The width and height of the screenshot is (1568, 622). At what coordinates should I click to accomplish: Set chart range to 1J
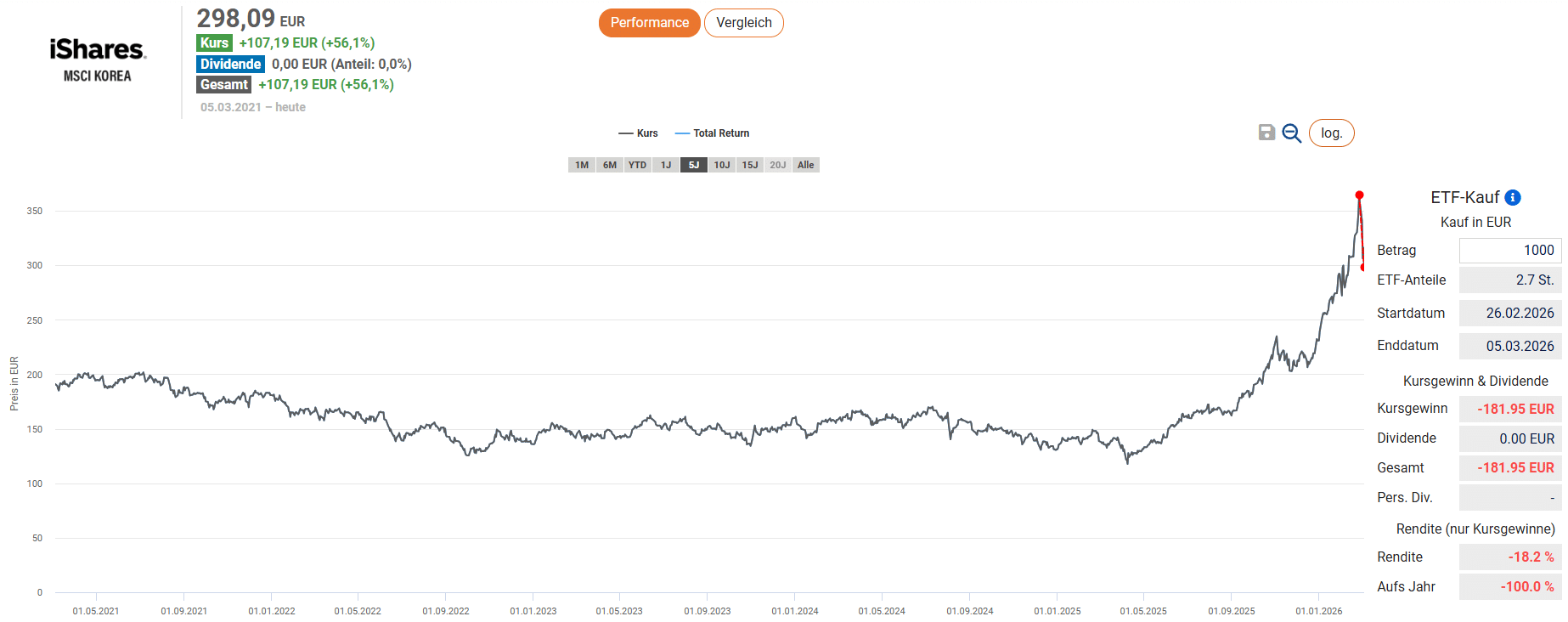pyautogui.click(x=666, y=165)
